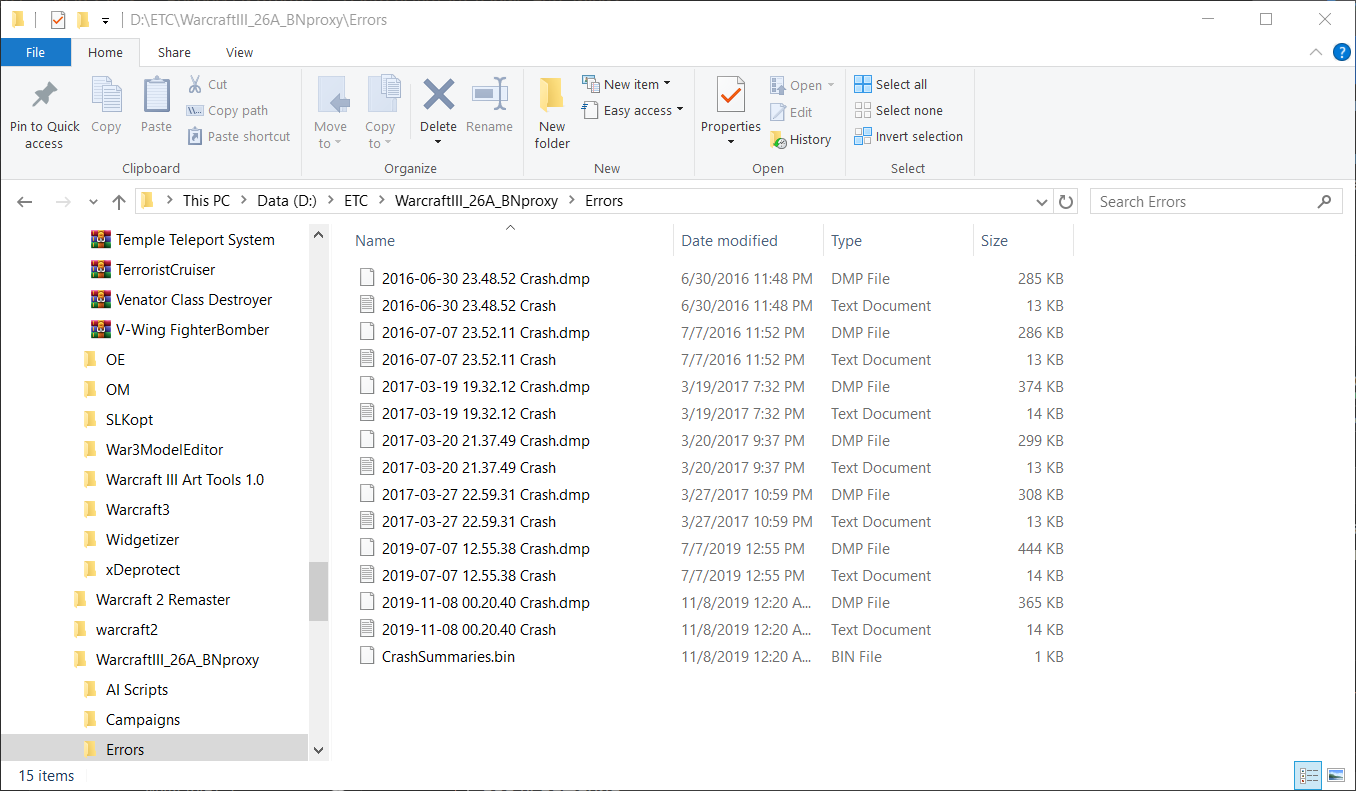
Task: Click navigation pane scroll up arrow
Action: pos(319,235)
